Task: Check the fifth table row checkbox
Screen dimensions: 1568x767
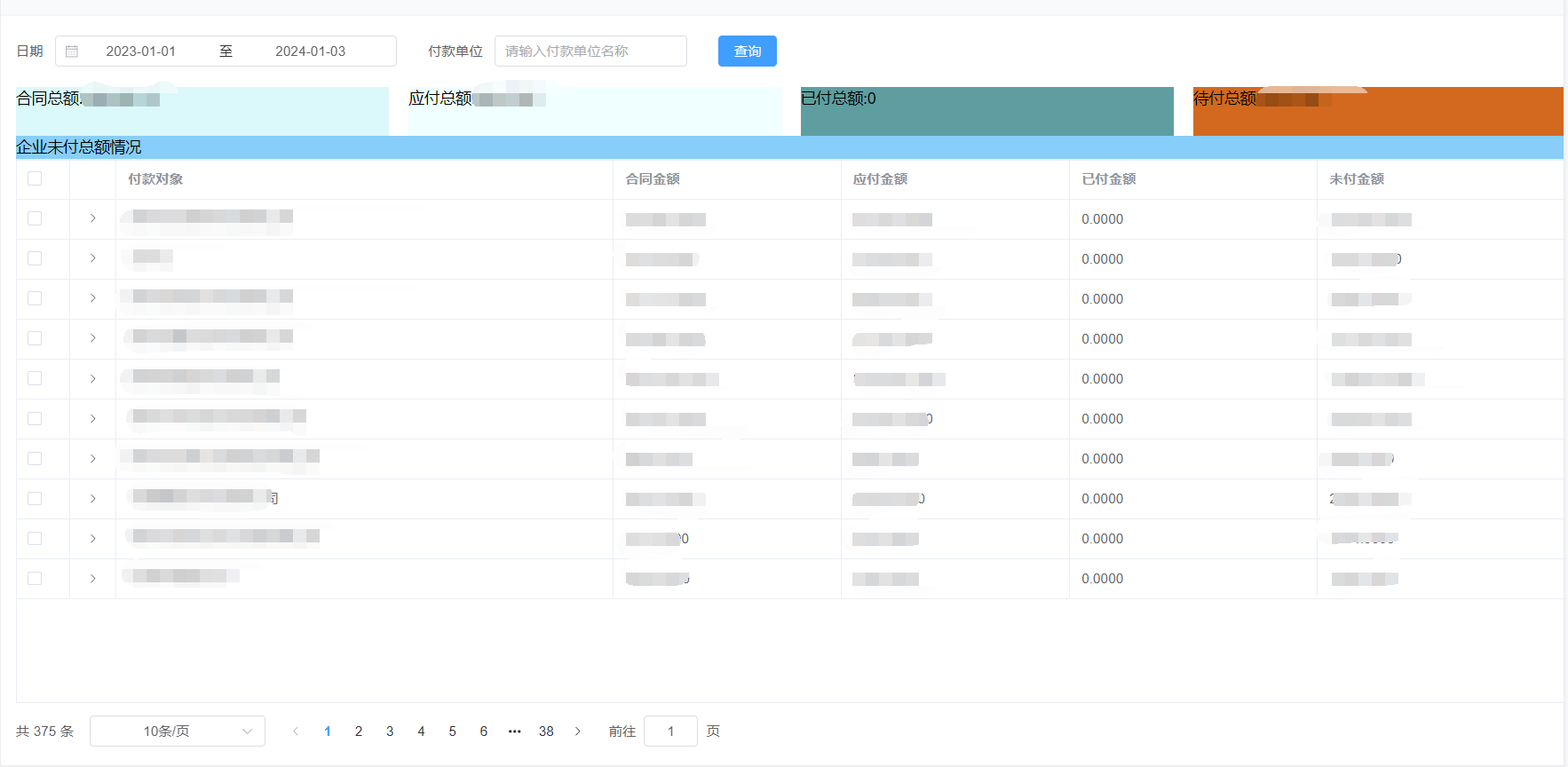Action: (35, 378)
